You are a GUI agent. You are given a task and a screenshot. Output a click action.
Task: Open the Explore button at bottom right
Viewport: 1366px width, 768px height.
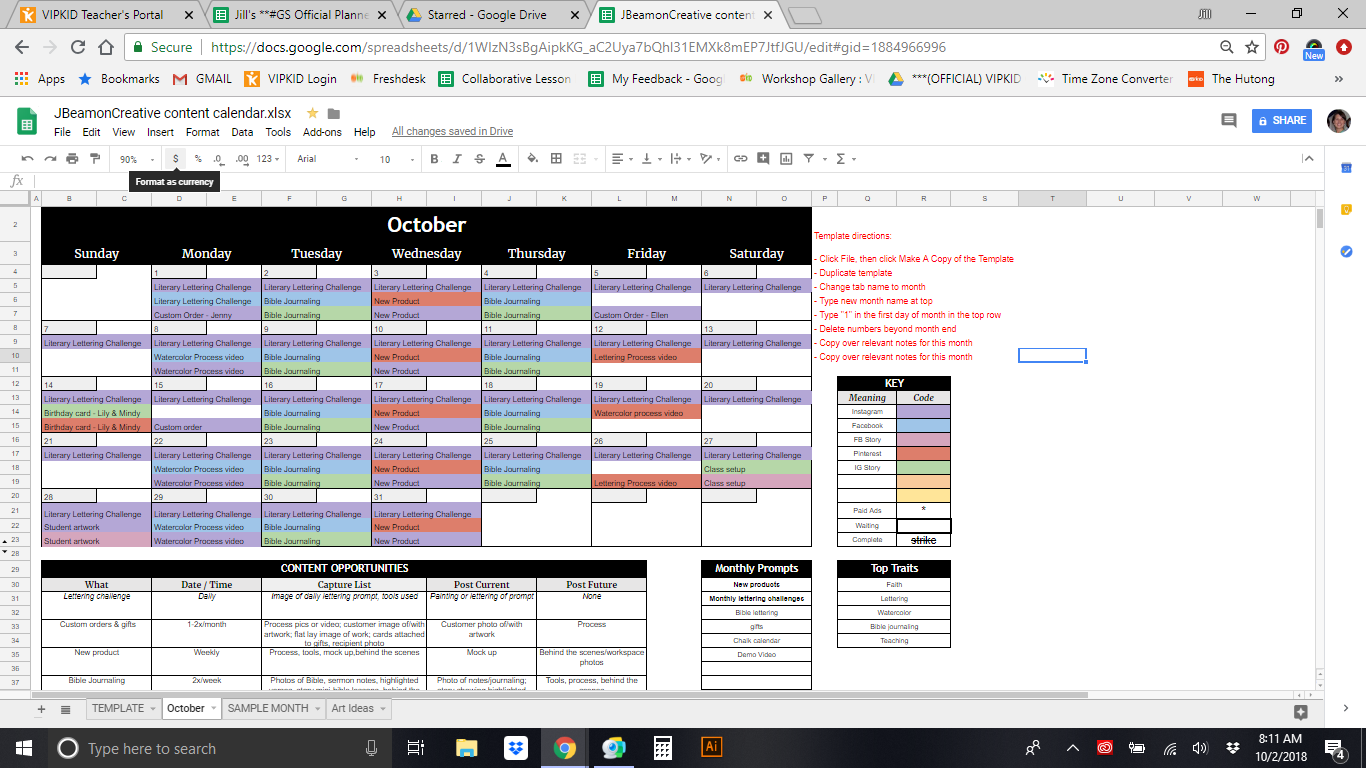(x=1300, y=712)
